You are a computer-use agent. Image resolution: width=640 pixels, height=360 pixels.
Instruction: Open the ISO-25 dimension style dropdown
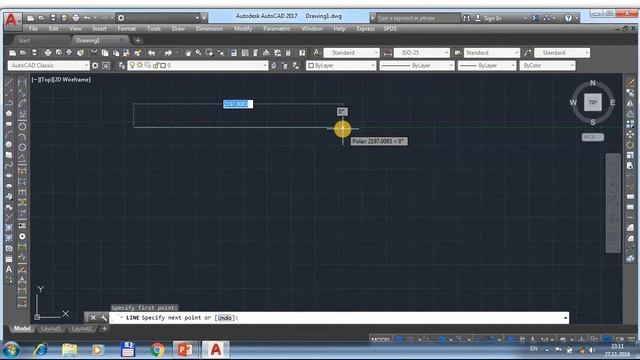coord(421,53)
